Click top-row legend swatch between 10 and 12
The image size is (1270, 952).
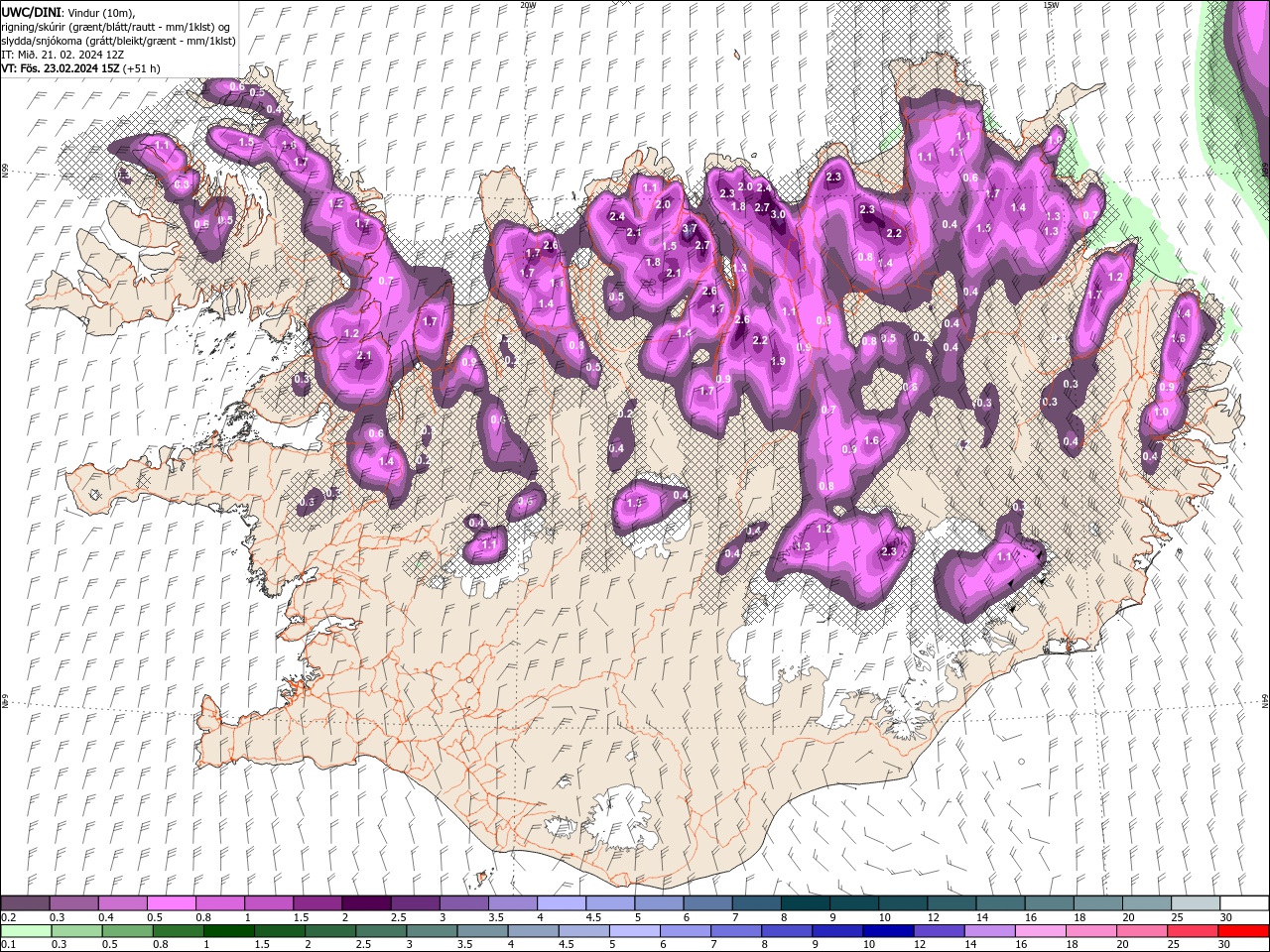click(x=903, y=903)
